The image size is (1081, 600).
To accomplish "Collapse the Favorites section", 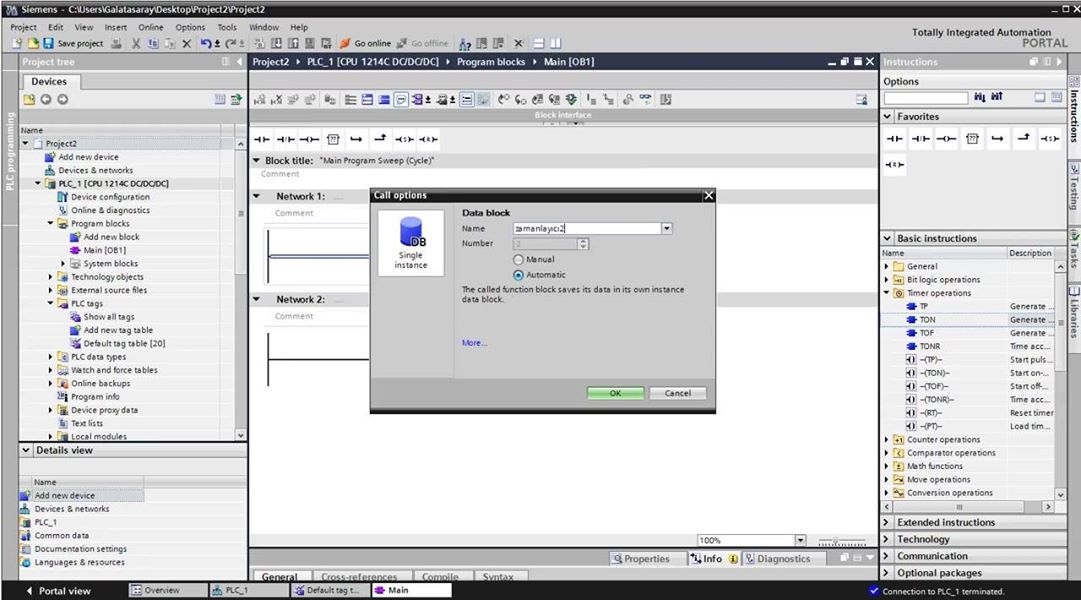I will pyautogui.click(x=888, y=117).
